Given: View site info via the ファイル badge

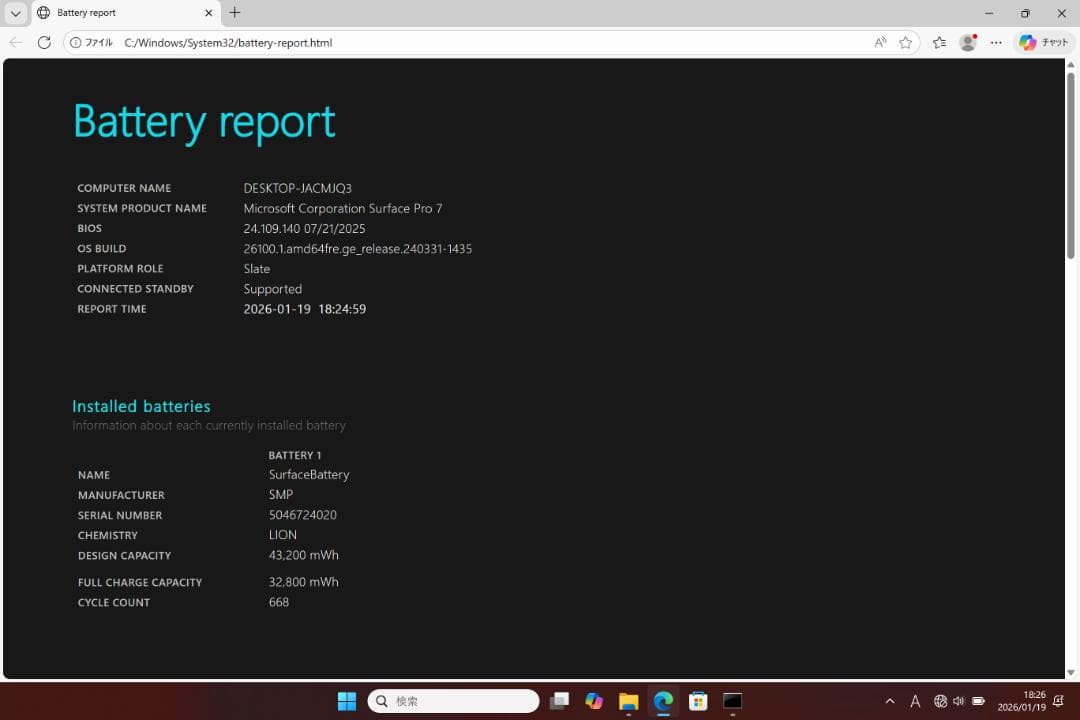Looking at the screenshot, I should (x=95, y=43).
